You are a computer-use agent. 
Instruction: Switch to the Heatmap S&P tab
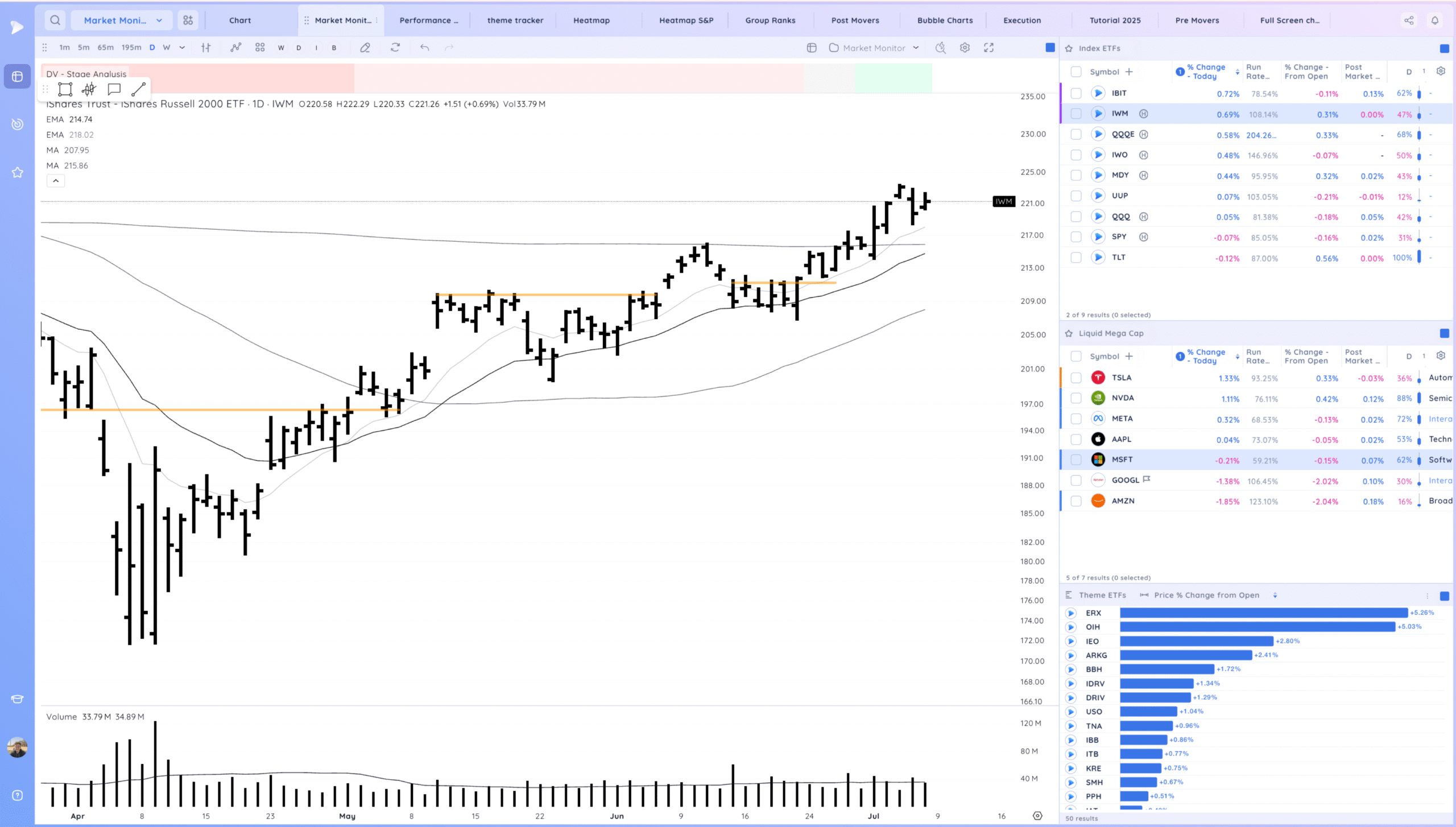pyautogui.click(x=686, y=20)
